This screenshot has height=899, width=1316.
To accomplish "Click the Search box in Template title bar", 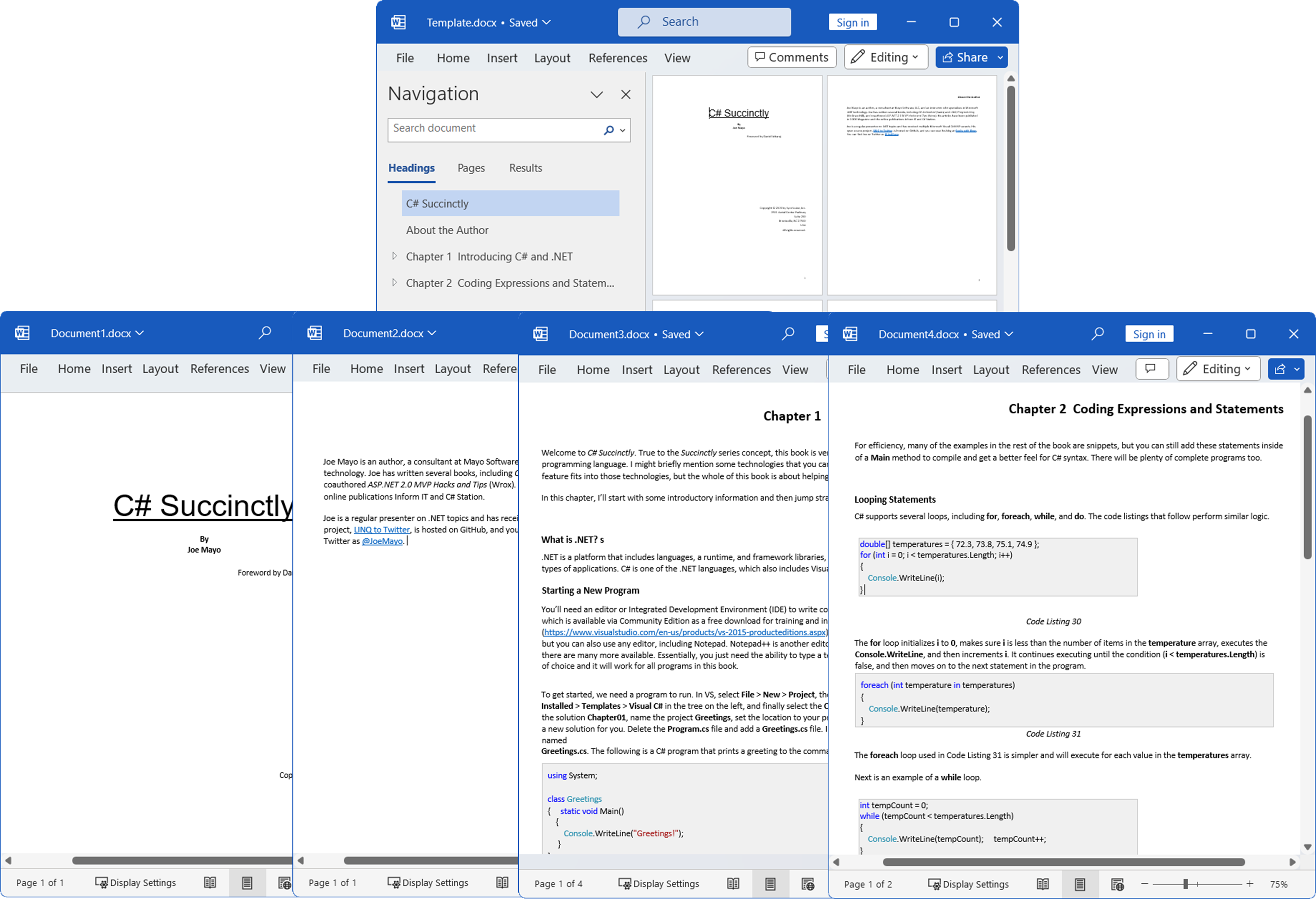I will [x=704, y=22].
